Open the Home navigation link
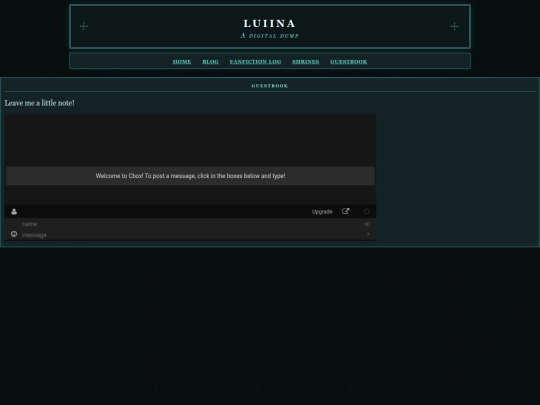Image resolution: width=540 pixels, height=405 pixels. [x=182, y=62]
